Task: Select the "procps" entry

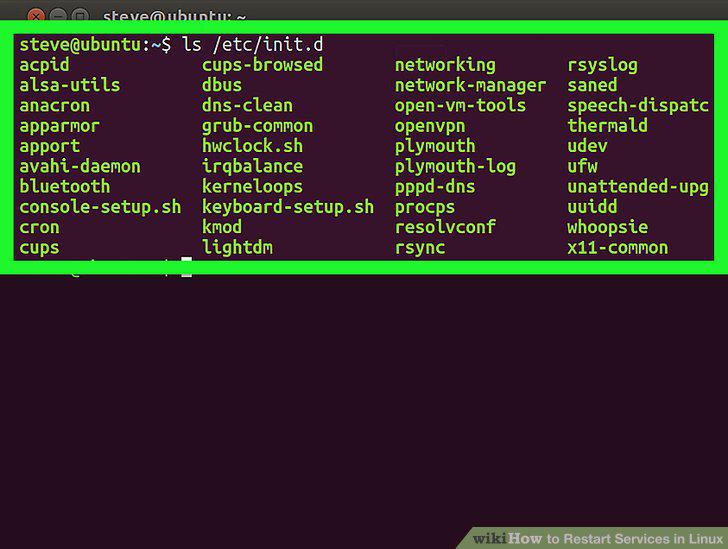Action: click(425, 208)
